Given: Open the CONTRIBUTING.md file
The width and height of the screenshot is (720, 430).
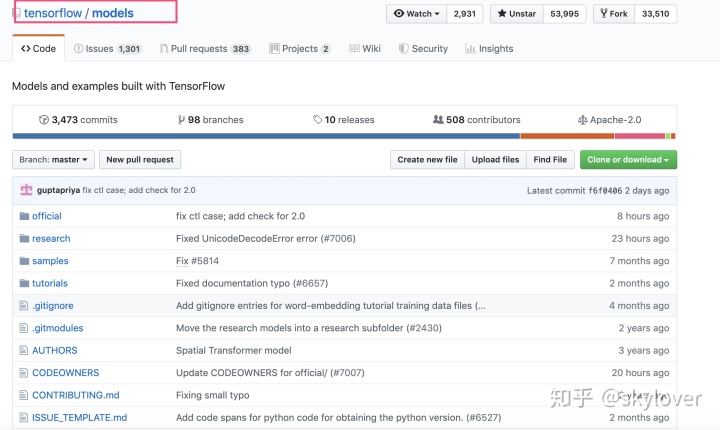Looking at the screenshot, I should click(76, 396).
